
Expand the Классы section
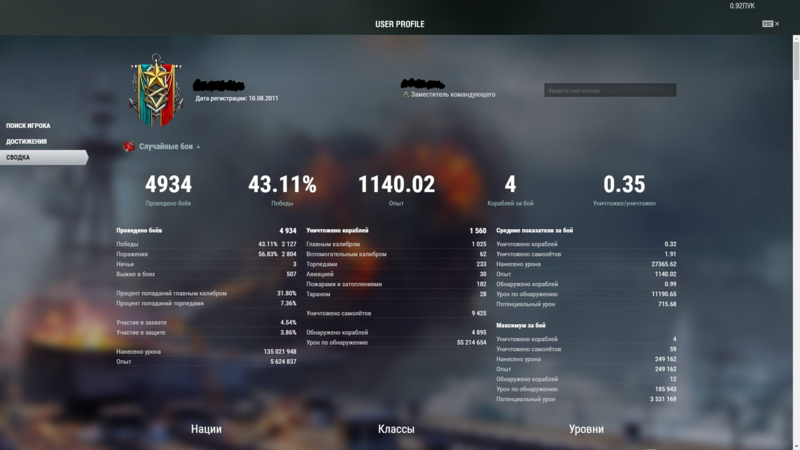pos(396,429)
